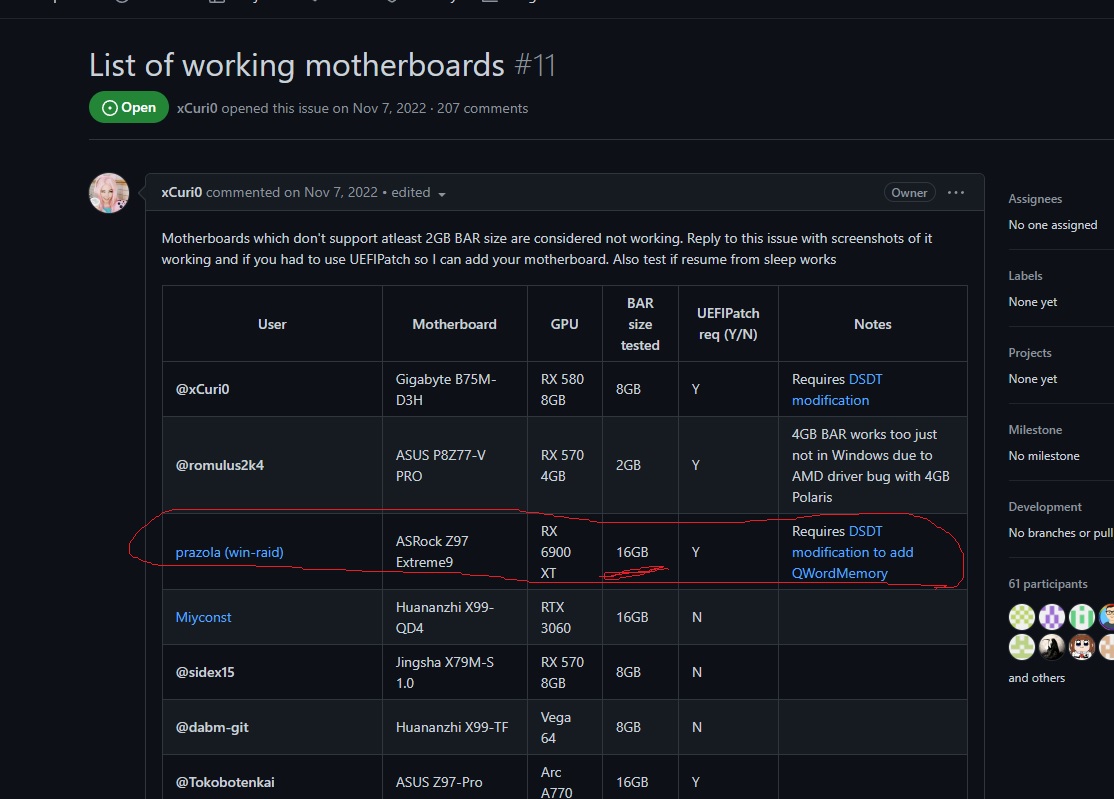Click the green Open issue status badge
The height and width of the screenshot is (799, 1114).
pyautogui.click(x=129, y=107)
